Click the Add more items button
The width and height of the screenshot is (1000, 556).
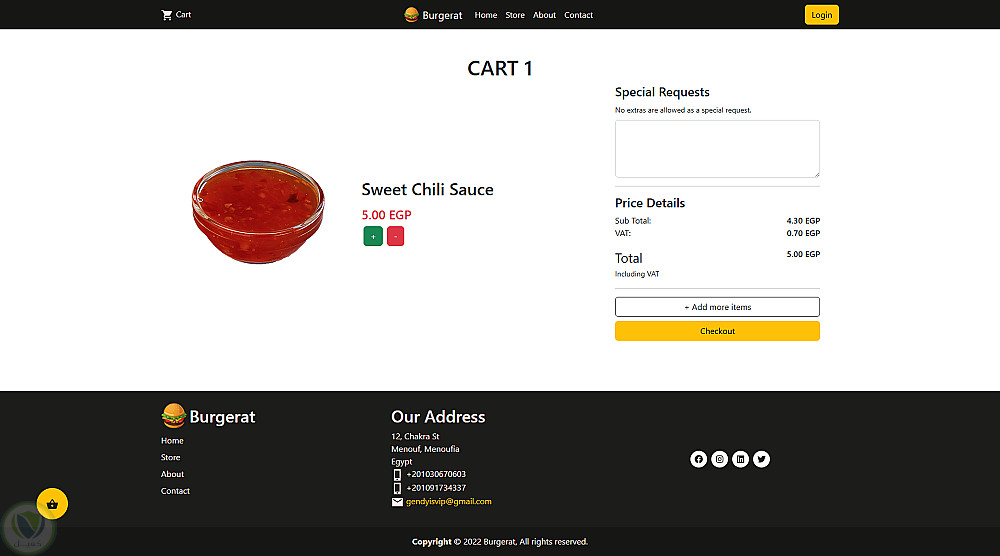(x=717, y=307)
